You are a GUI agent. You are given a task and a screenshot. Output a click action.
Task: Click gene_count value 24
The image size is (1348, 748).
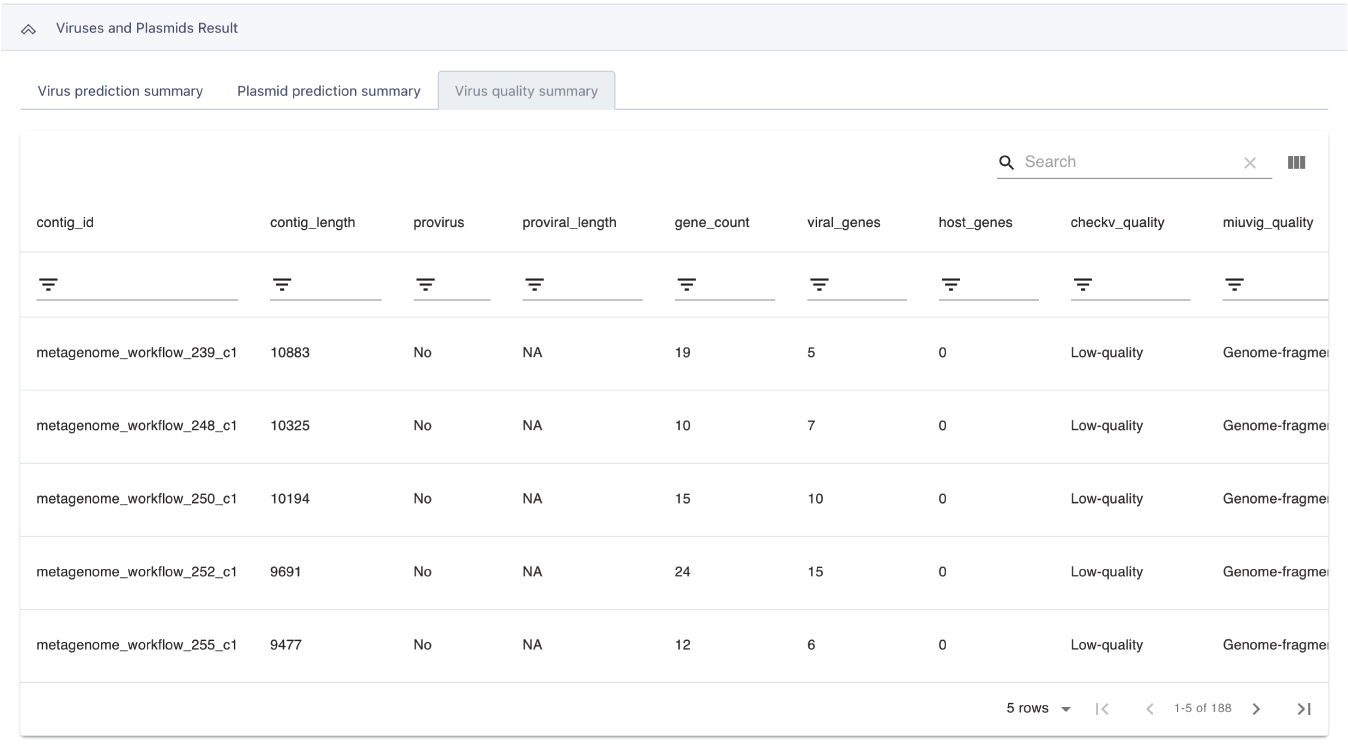coord(683,572)
